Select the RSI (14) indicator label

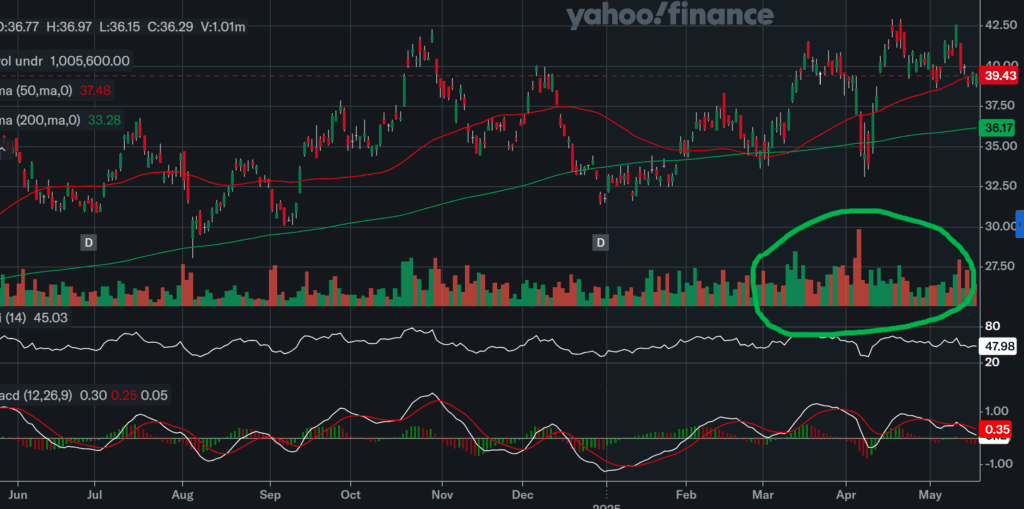pos(25,317)
